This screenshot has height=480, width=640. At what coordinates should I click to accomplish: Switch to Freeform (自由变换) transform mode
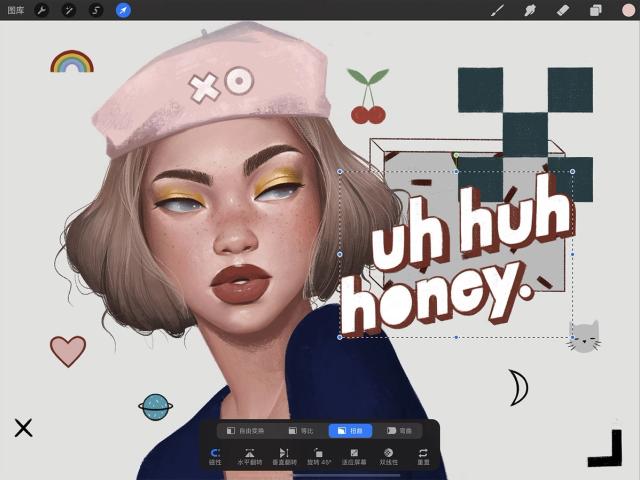click(246, 431)
